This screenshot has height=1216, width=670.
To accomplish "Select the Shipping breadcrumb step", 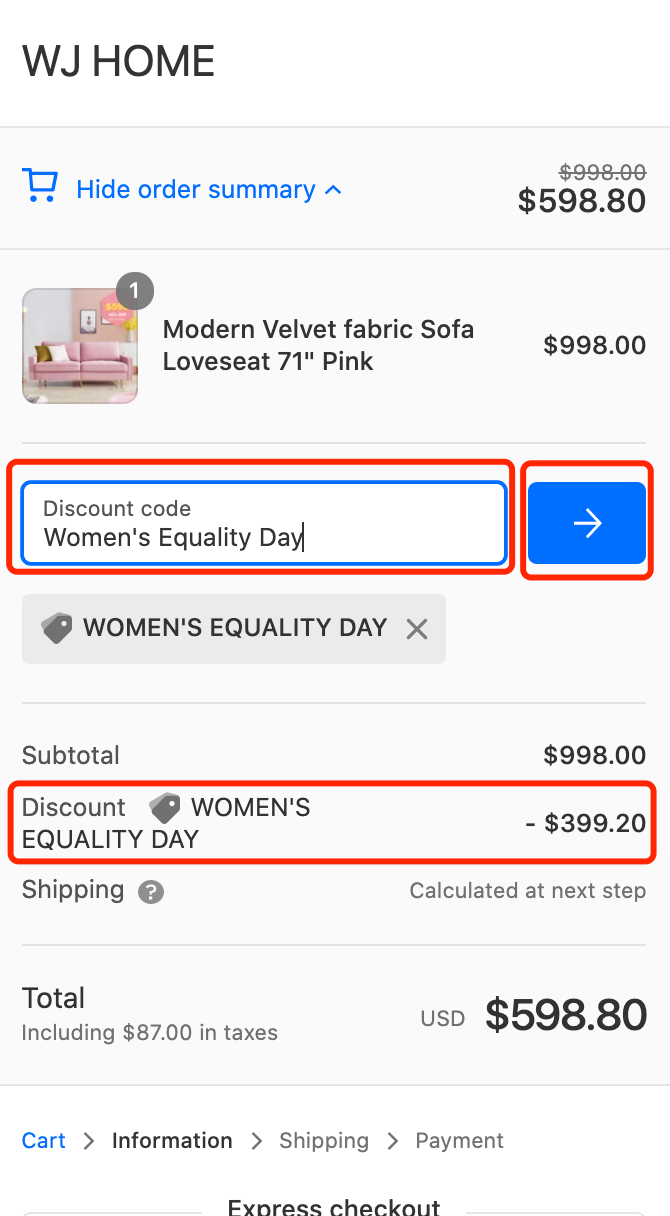I will pyautogui.click(x=324, y=1141).
